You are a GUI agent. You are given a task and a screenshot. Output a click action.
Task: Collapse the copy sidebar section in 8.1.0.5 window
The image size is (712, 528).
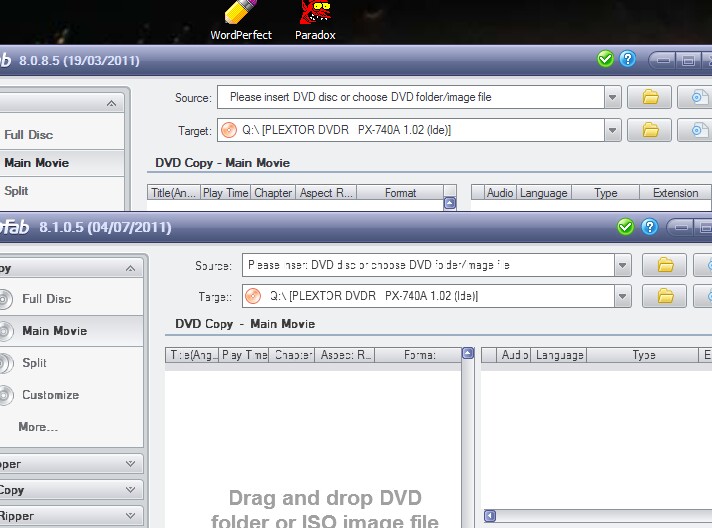tap(131, 268)
